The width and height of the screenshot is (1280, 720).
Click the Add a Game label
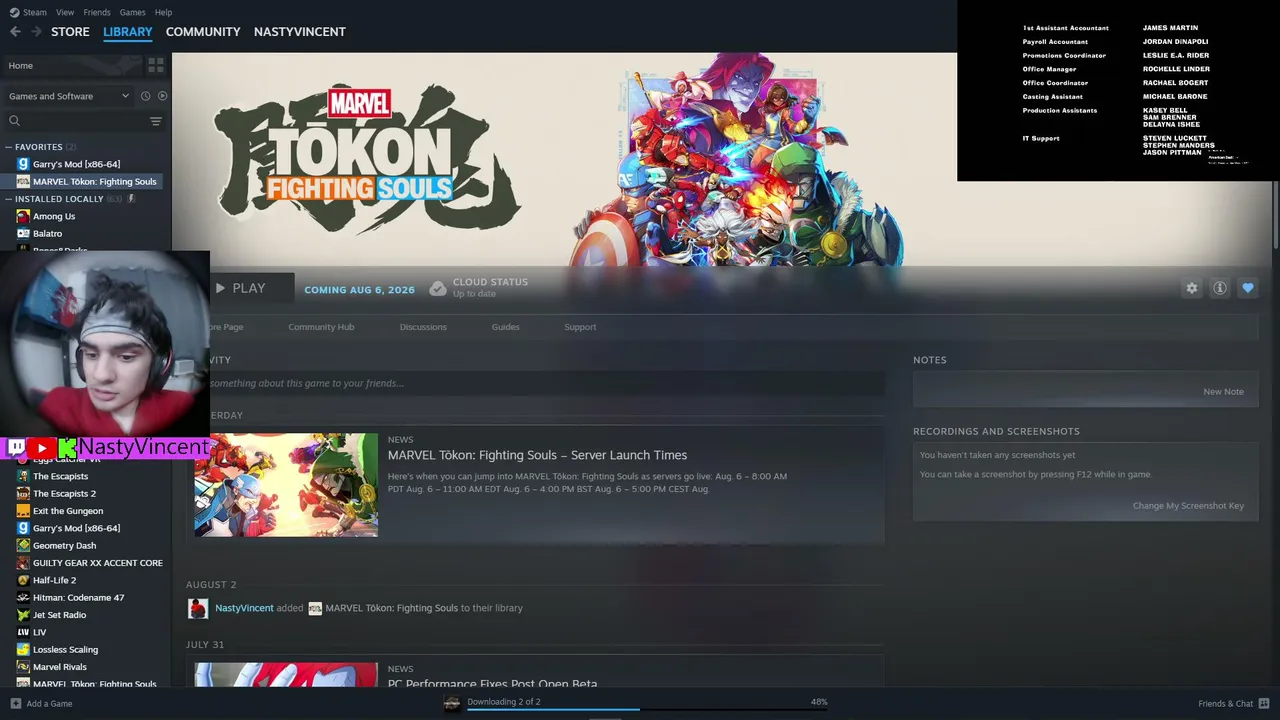(49, 704)
